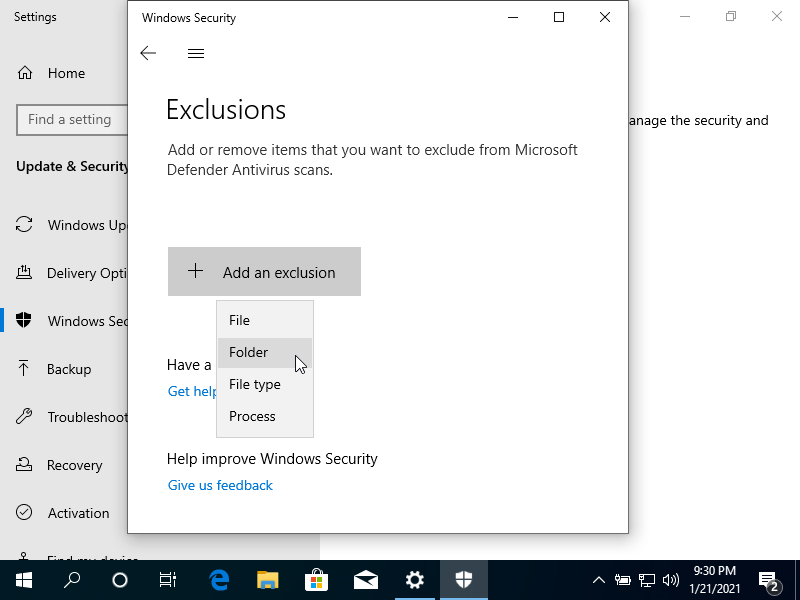Click the Activation checkmark icon
800x600 pixels.
pyautogui.click(x=24, y=512)
